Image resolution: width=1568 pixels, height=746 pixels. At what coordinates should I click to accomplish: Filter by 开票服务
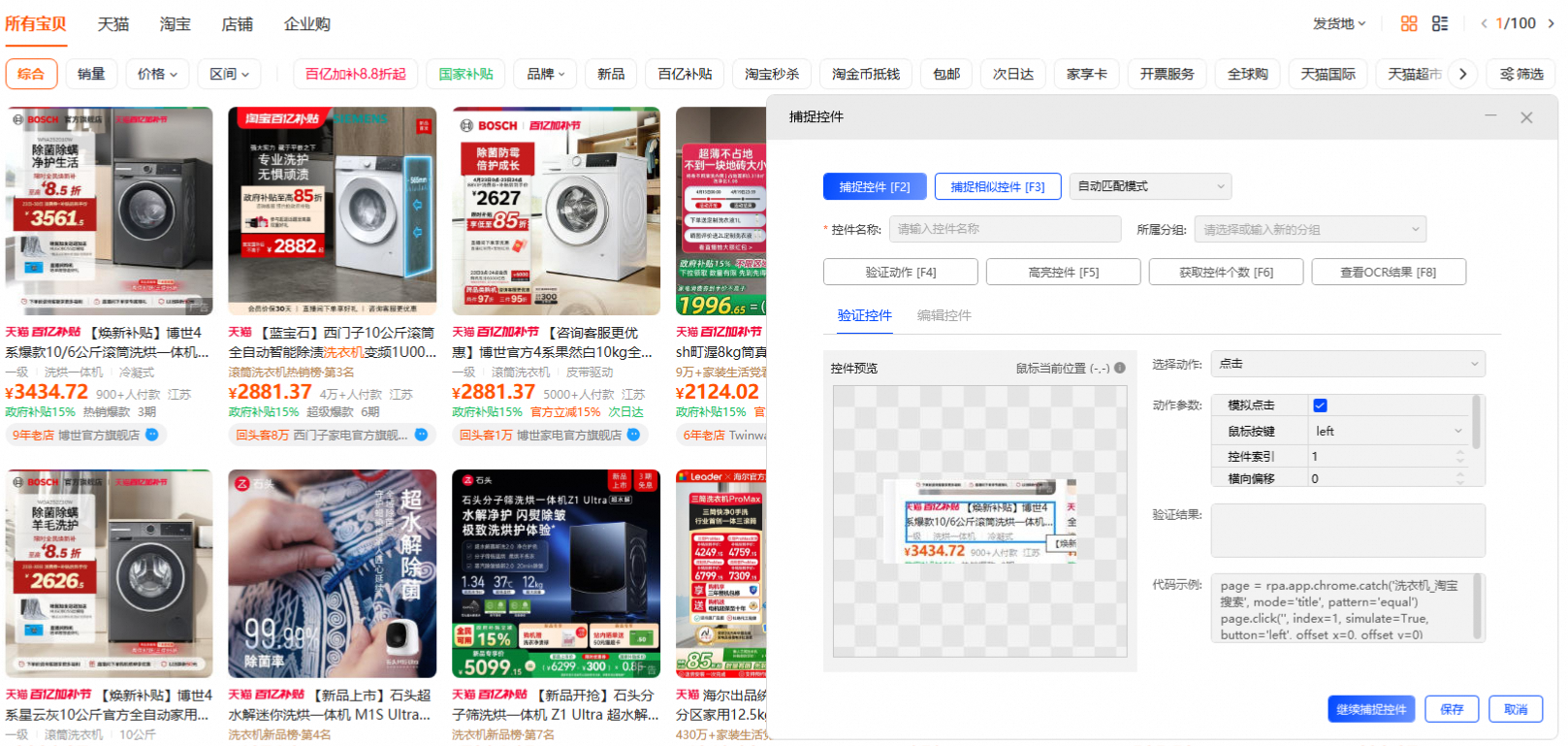(1168, 74)
